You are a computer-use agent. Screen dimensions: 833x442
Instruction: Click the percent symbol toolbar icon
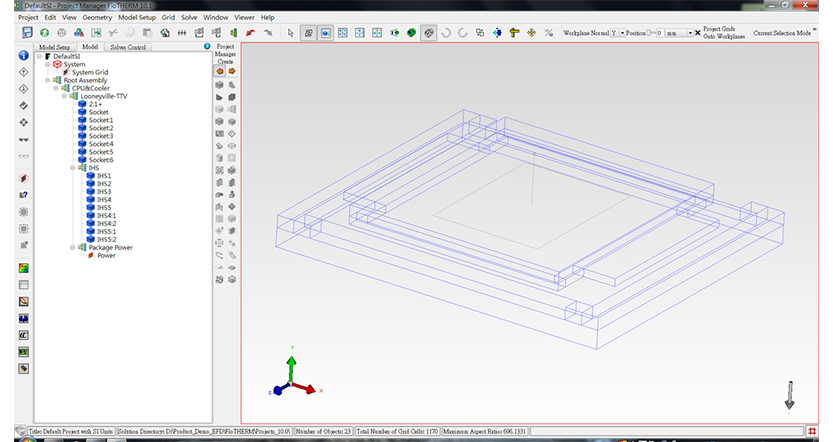tap(549, 33)
